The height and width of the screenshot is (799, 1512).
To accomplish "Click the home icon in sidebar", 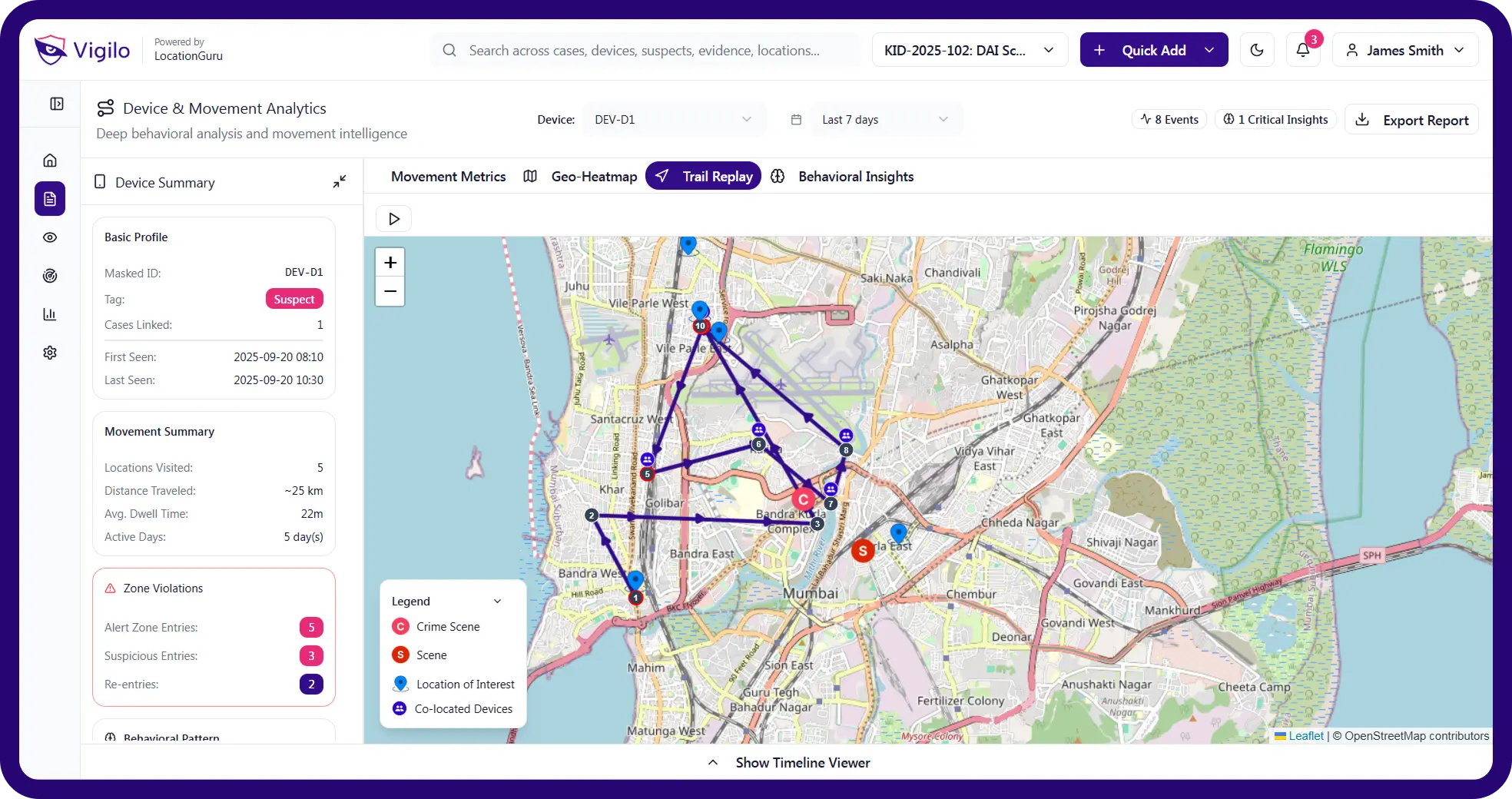I will pos(50,161).
